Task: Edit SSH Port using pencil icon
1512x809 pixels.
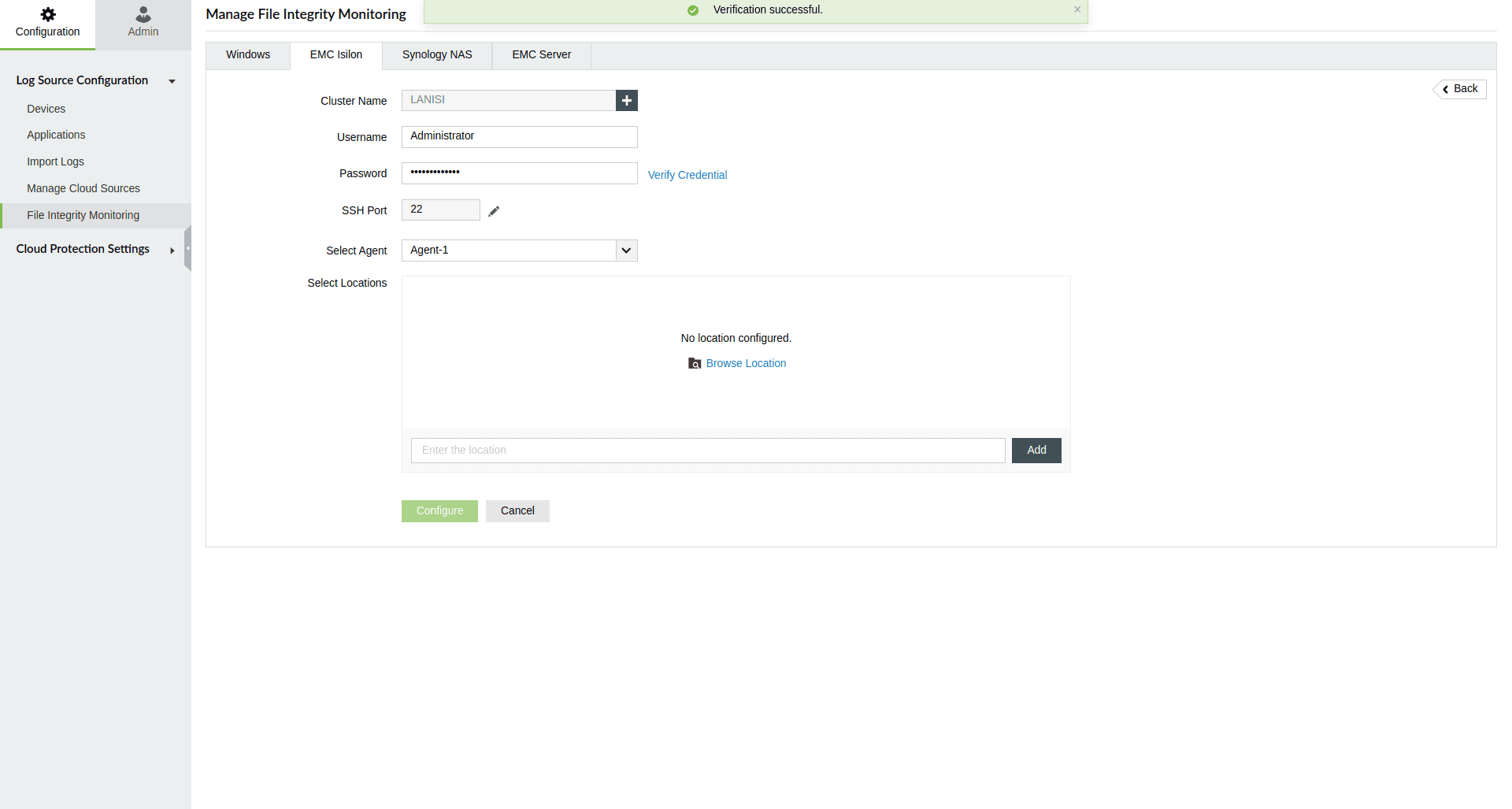Action: (x=493, y=210)
